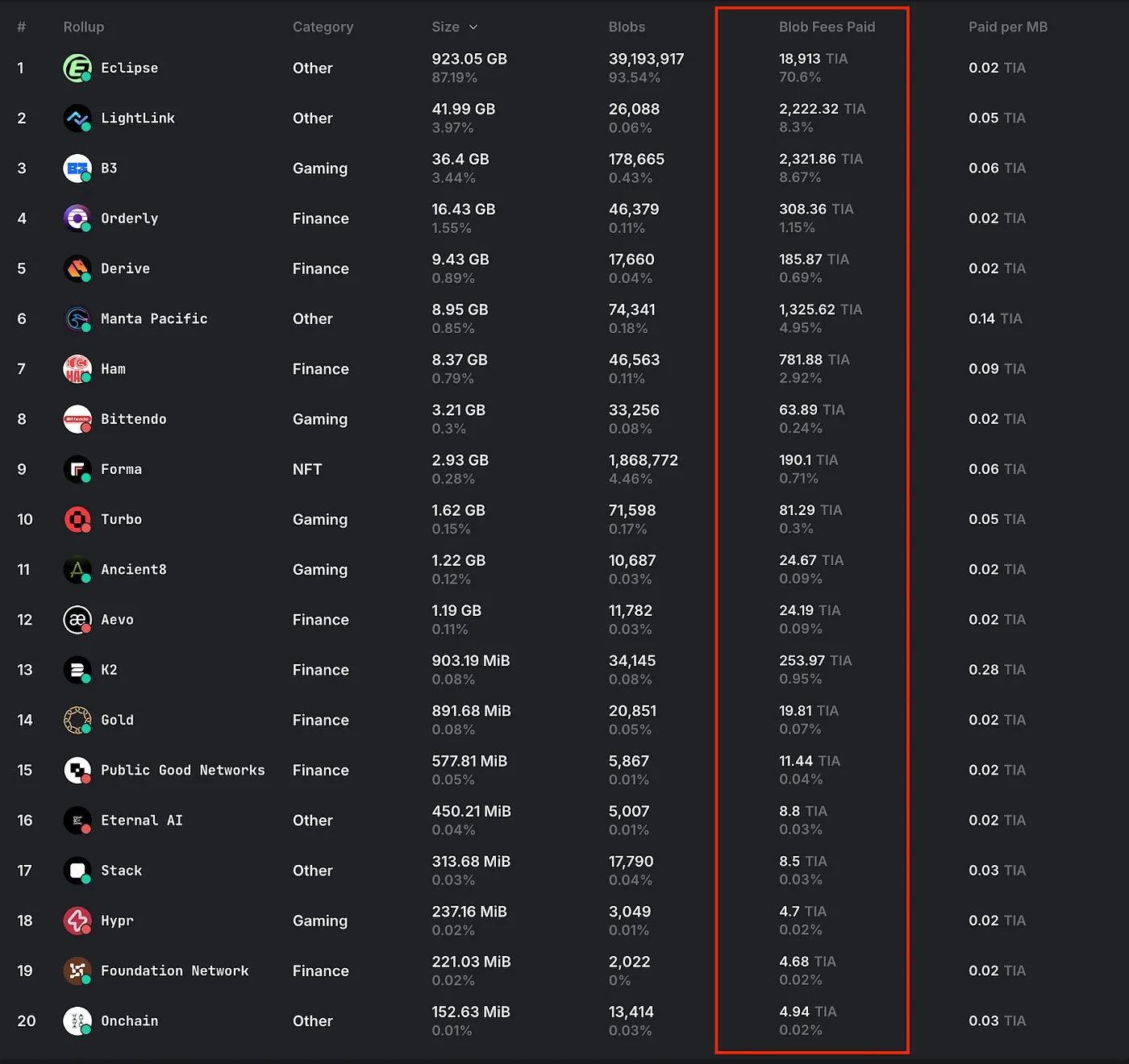This screenshot has width=1129, height=1064.
Task: Sort by Blob Fees Paid header
Action: pos(827,27)
